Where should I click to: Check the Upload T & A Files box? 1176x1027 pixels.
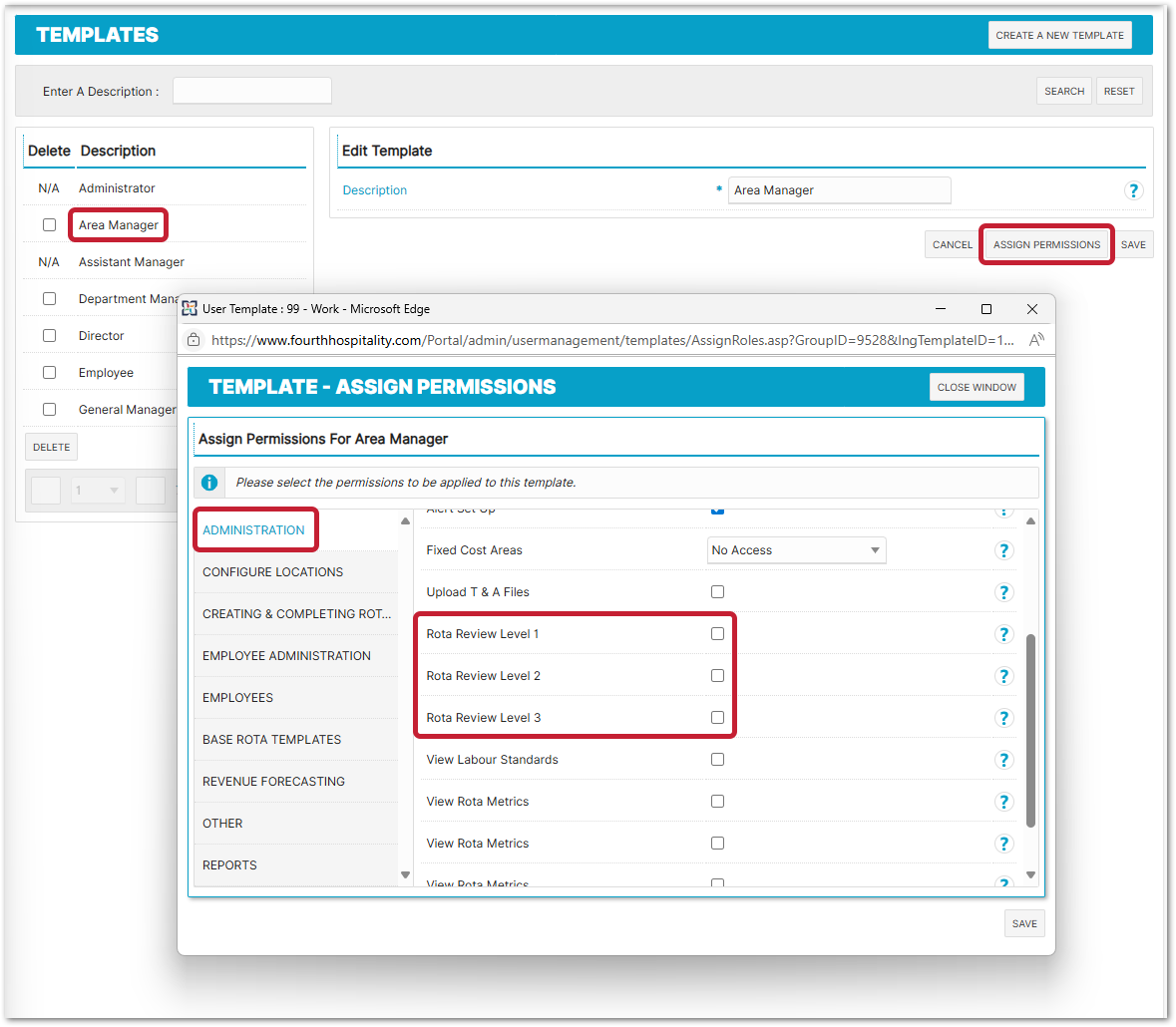pyautogui.click(x=717, y=592)
